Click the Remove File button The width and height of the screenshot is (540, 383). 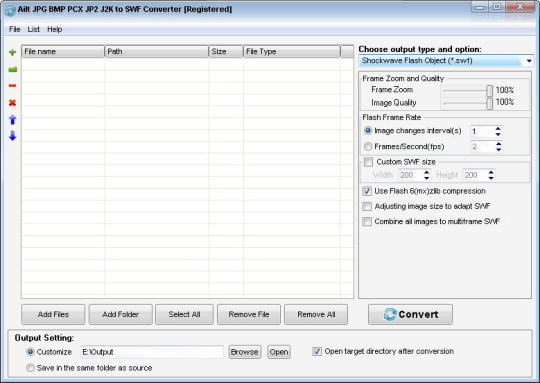[x=249, y=314]
